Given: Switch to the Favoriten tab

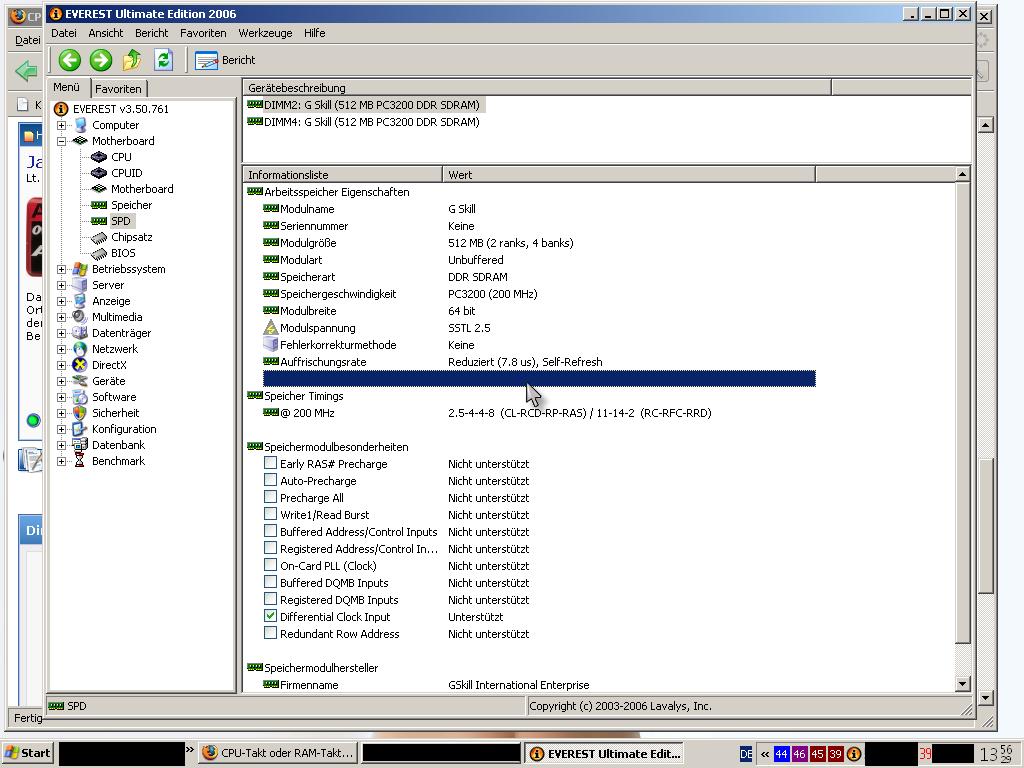Looking at the screenshot, I should [118, 88].
